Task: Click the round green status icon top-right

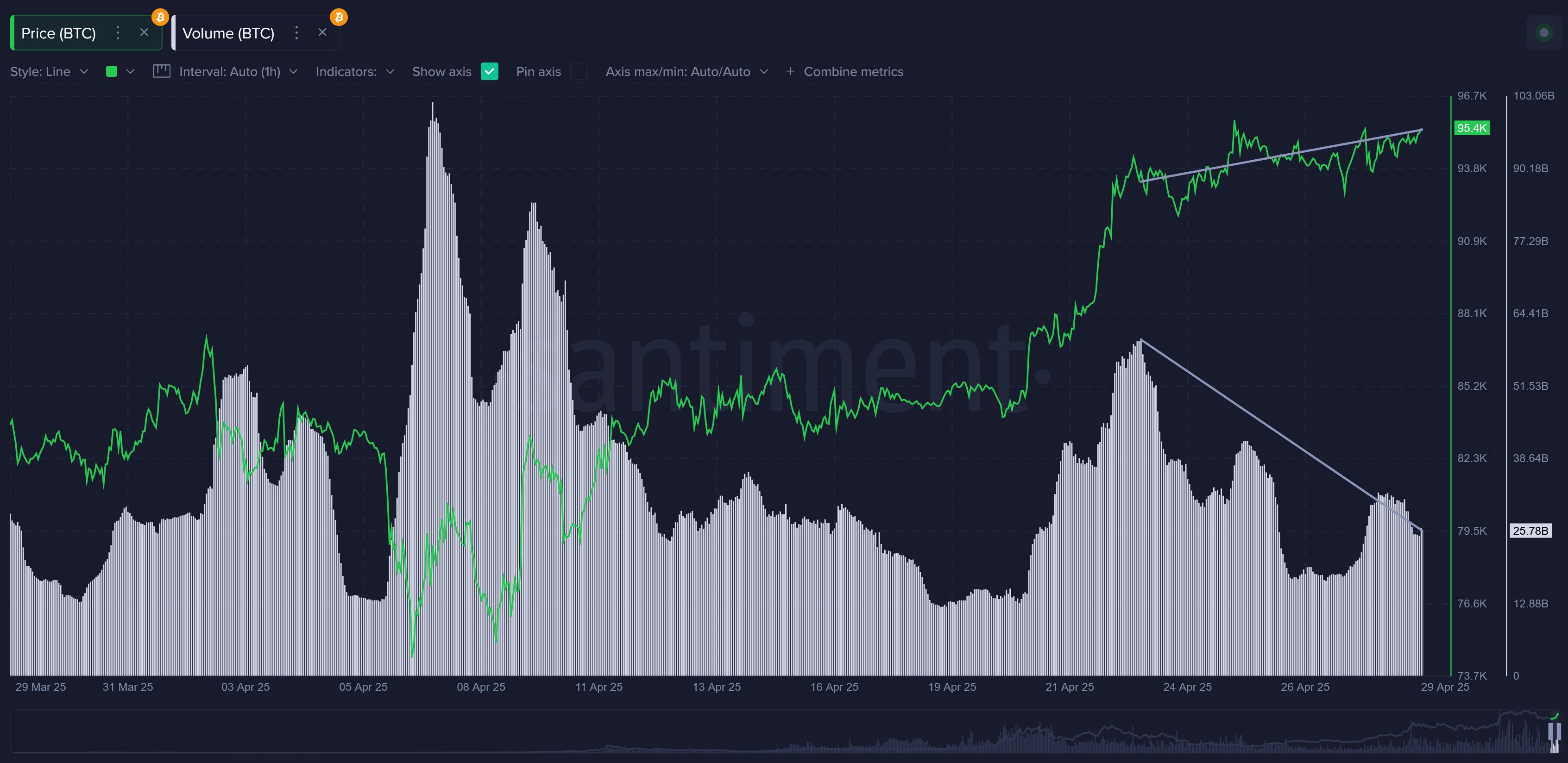Action: pyautogui.click(x=1543, y=33)
